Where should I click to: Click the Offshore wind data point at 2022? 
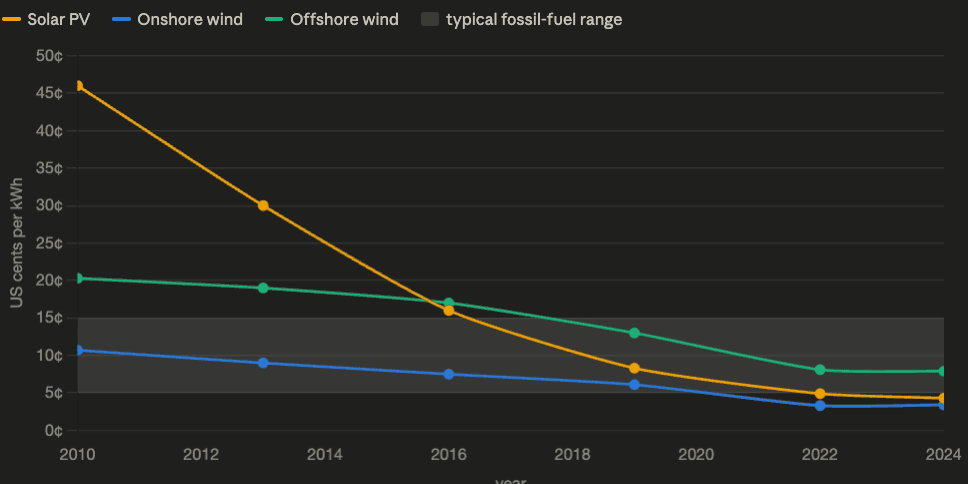[x=820, y=370]
